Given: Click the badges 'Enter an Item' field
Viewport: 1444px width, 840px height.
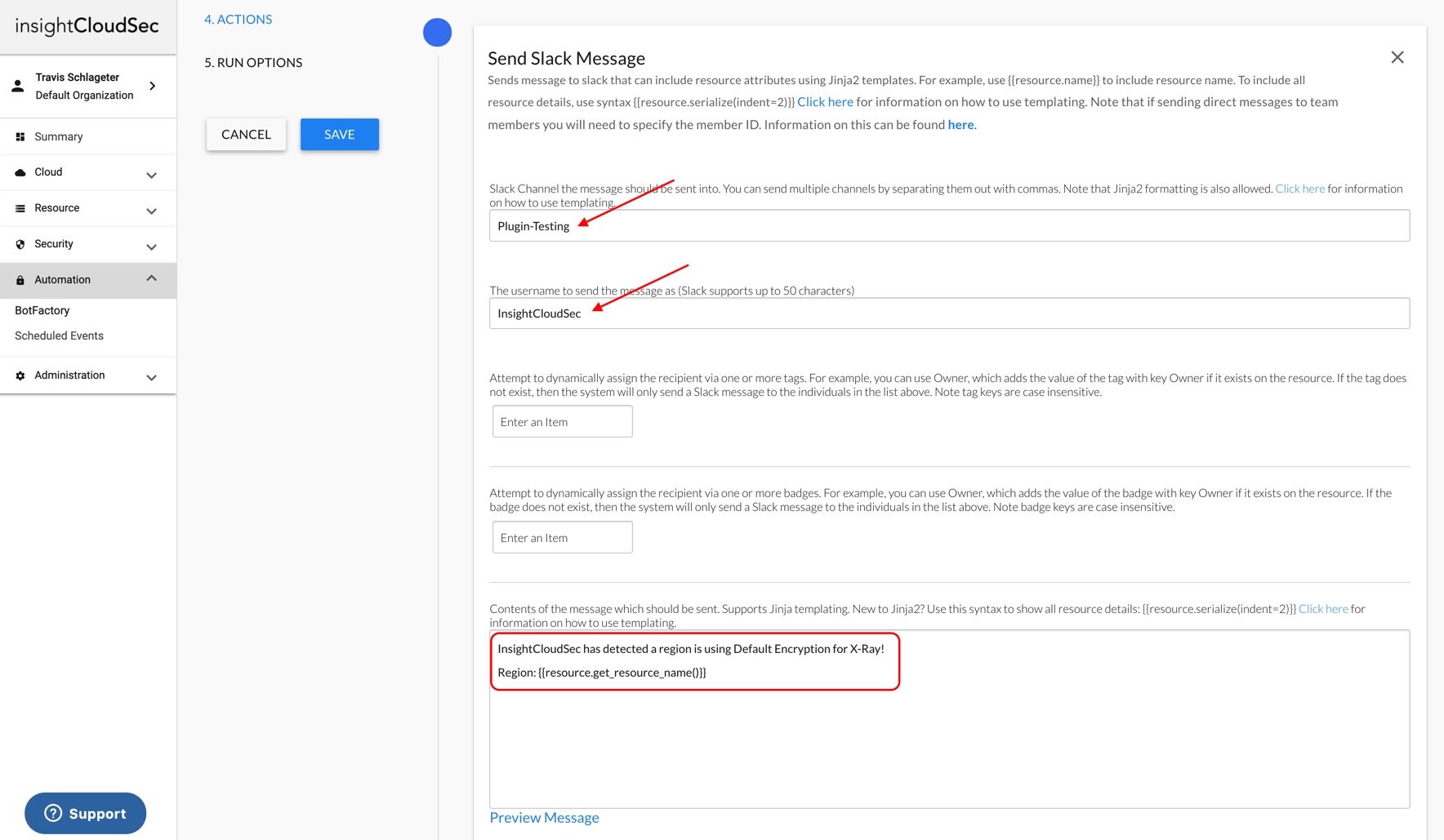Looking at the screenshot, I should tap(562, 537).
